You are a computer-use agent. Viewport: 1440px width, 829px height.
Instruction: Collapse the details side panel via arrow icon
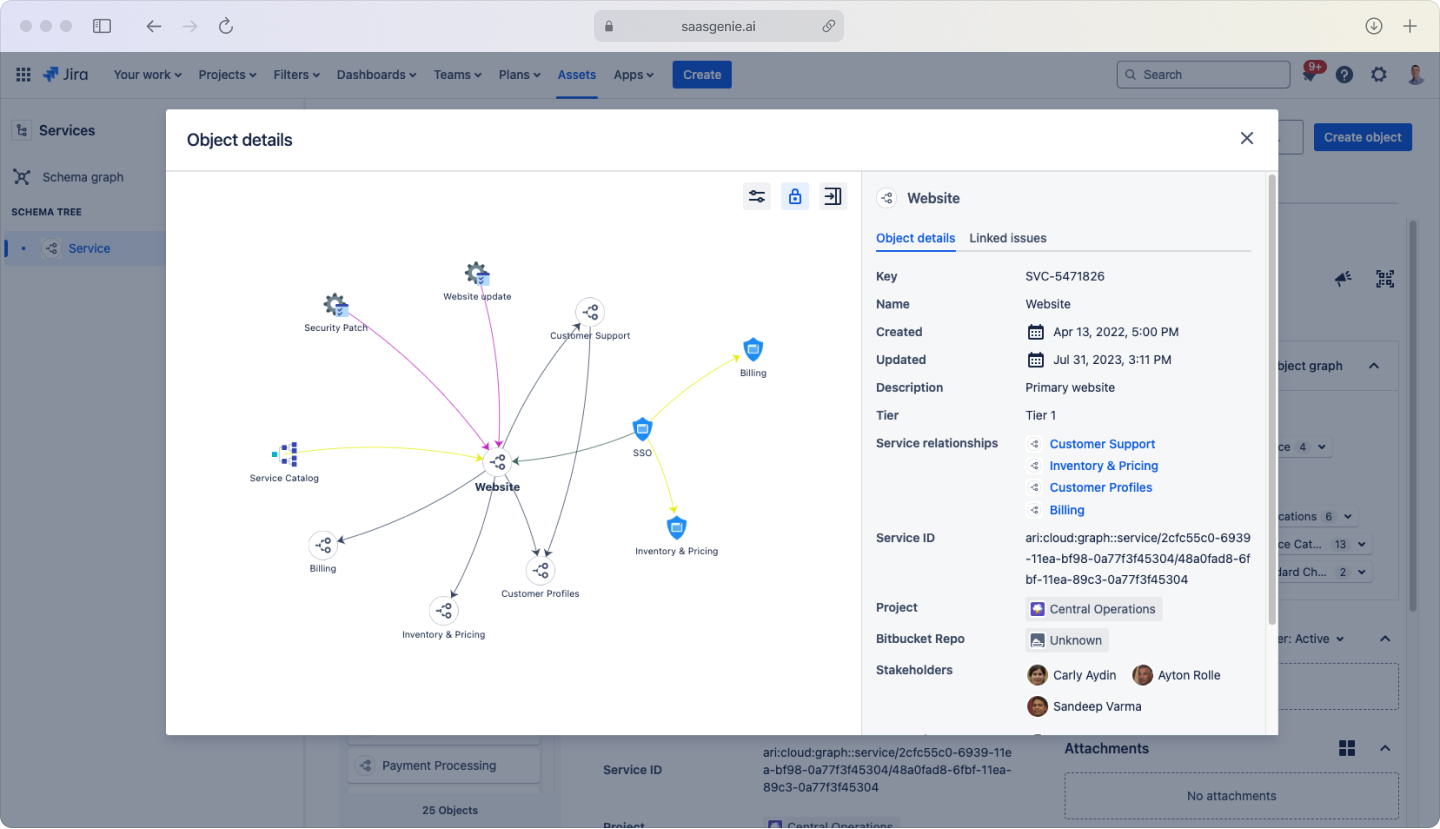(x=832, y=196)
